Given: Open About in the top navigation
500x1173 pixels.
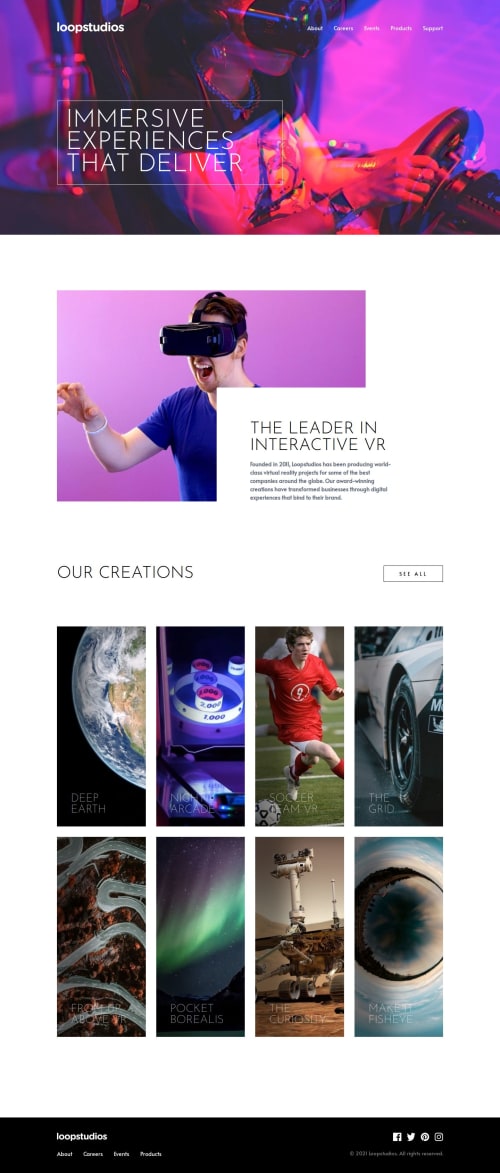Looking at the screenshot, I should coord(314,28).
